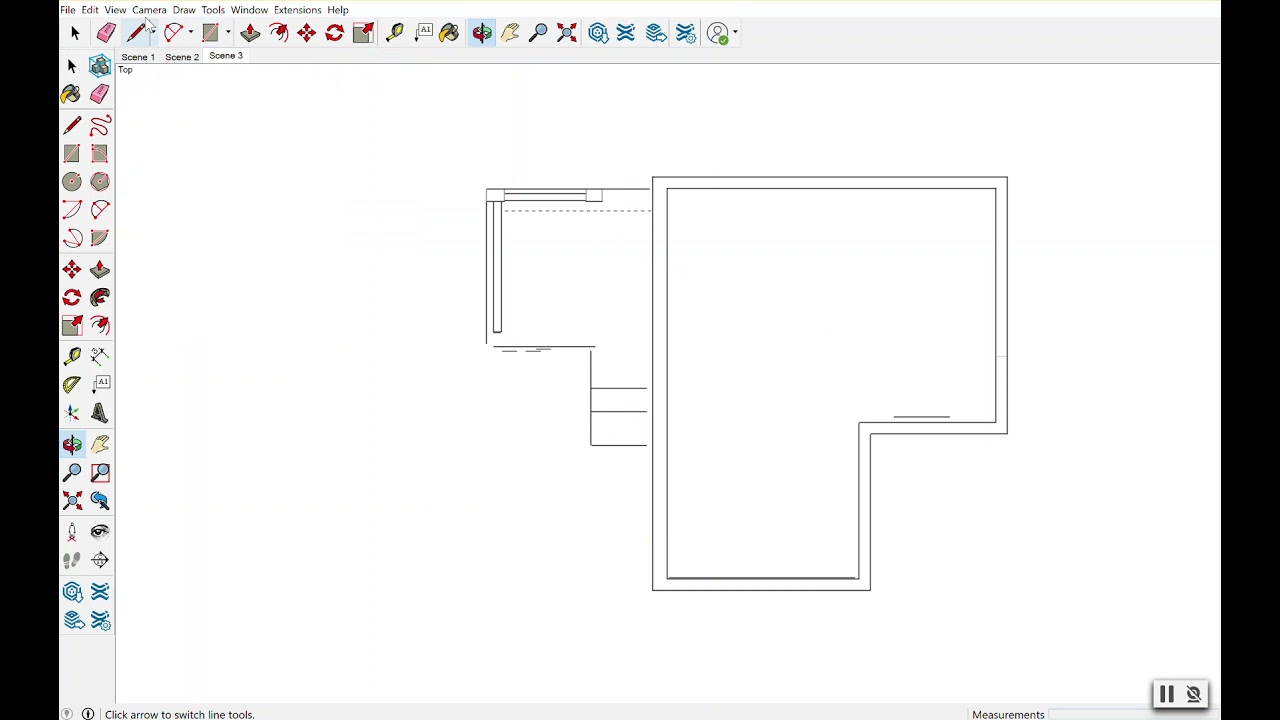Image resolution: width=1280 pixels, height=720 pixels.
Task: Select the Dimension tool in left toolbar
Action: 99,356
